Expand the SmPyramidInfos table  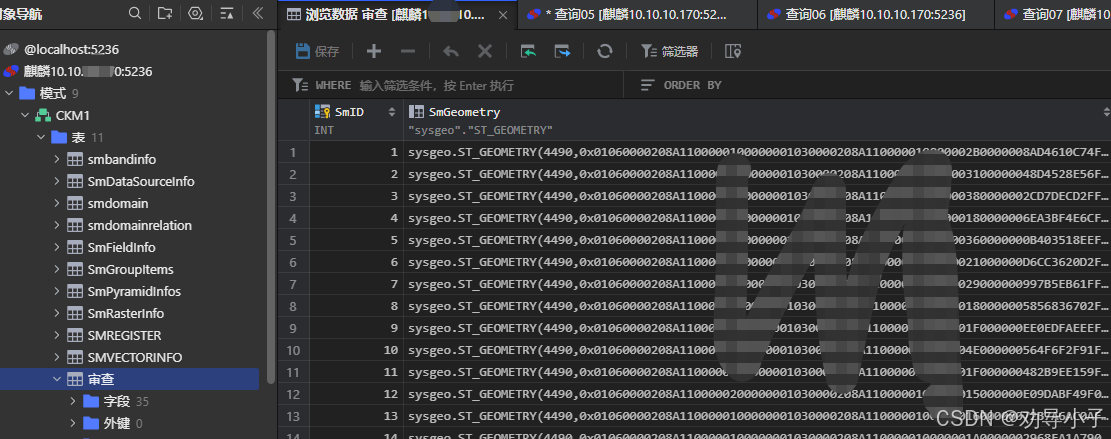pyautogui.click(x=57, y=291)
